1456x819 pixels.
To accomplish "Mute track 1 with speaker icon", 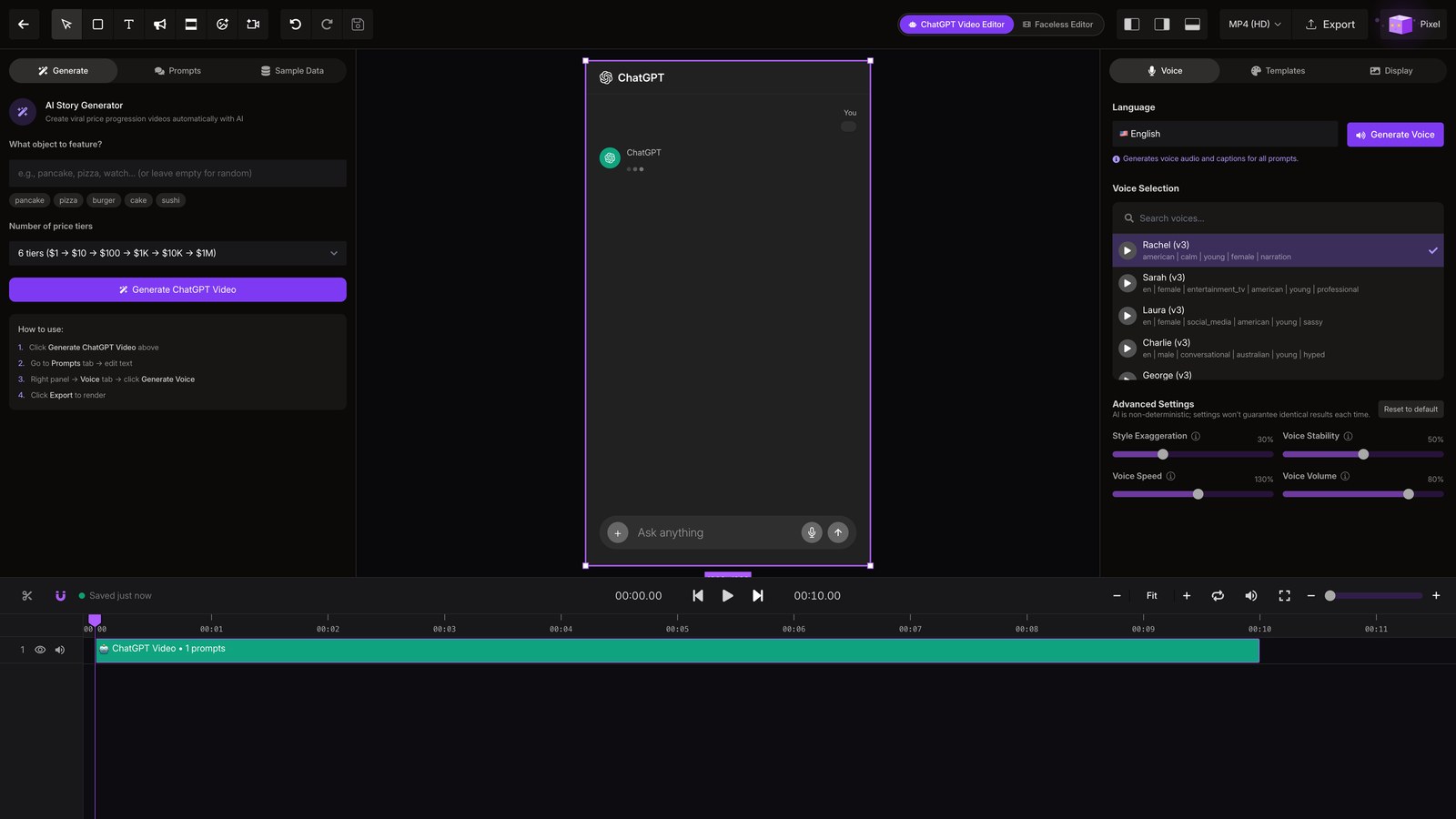I will (60, 650).
